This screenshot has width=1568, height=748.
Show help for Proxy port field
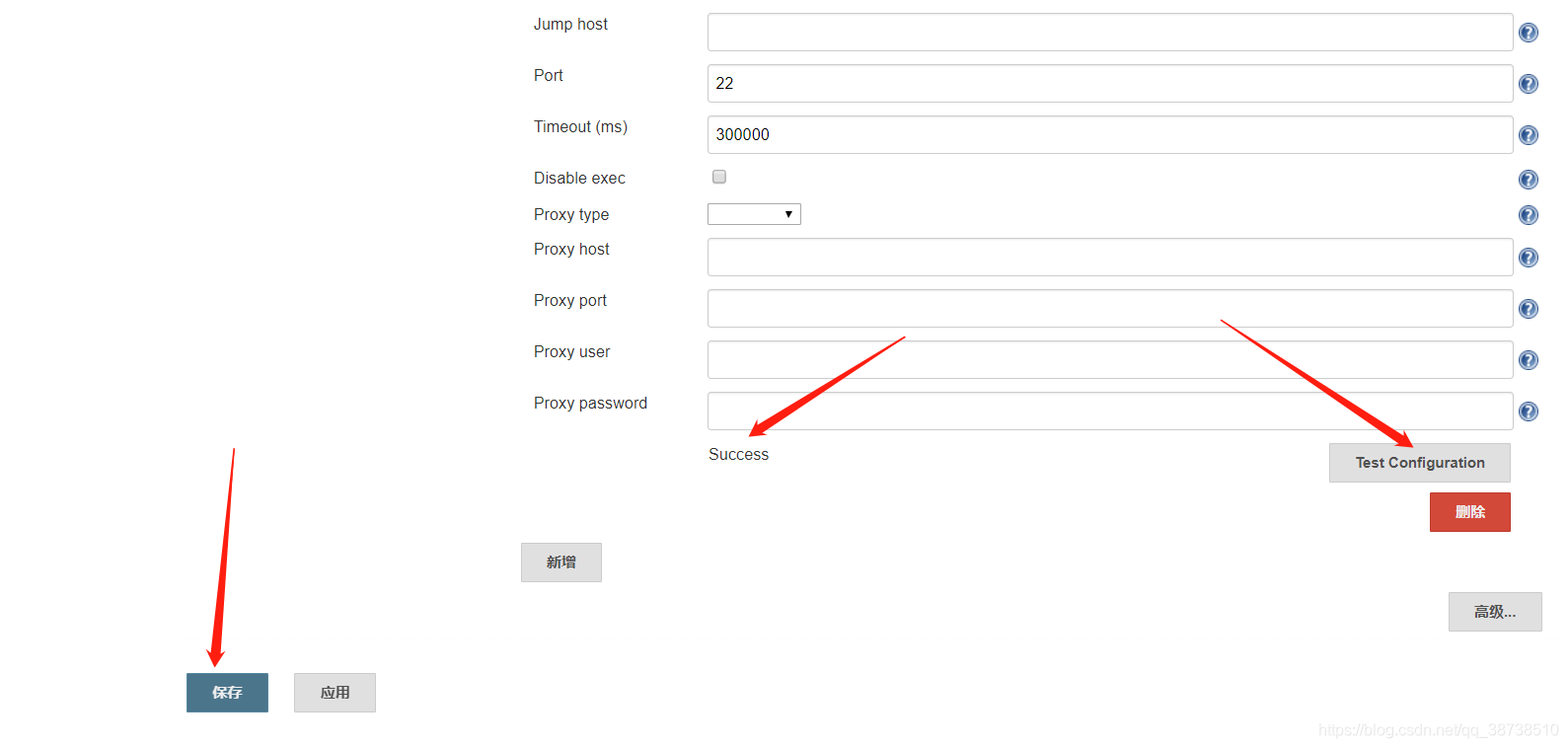pyautogui.click(x=1529, y=309)
